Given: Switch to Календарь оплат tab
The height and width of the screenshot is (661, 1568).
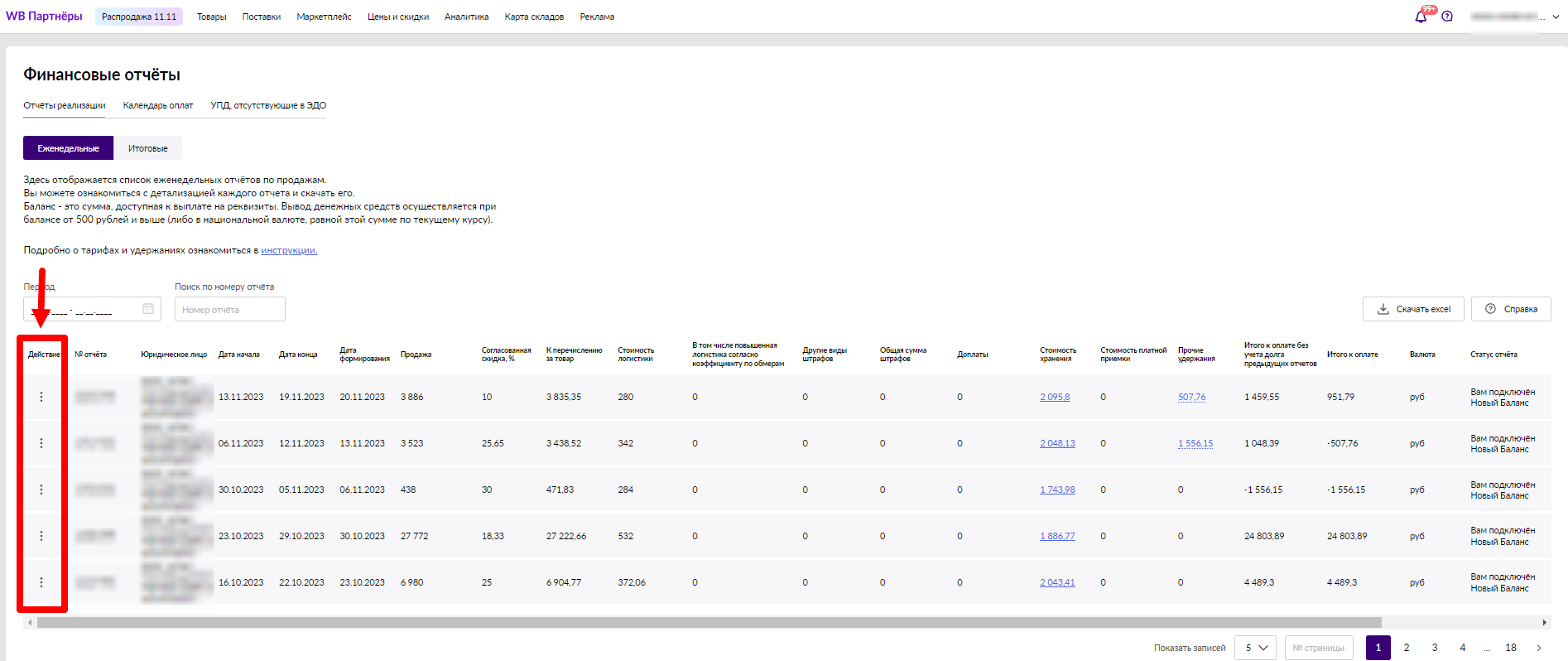Looking at the screenshot, I should point(158,105).
